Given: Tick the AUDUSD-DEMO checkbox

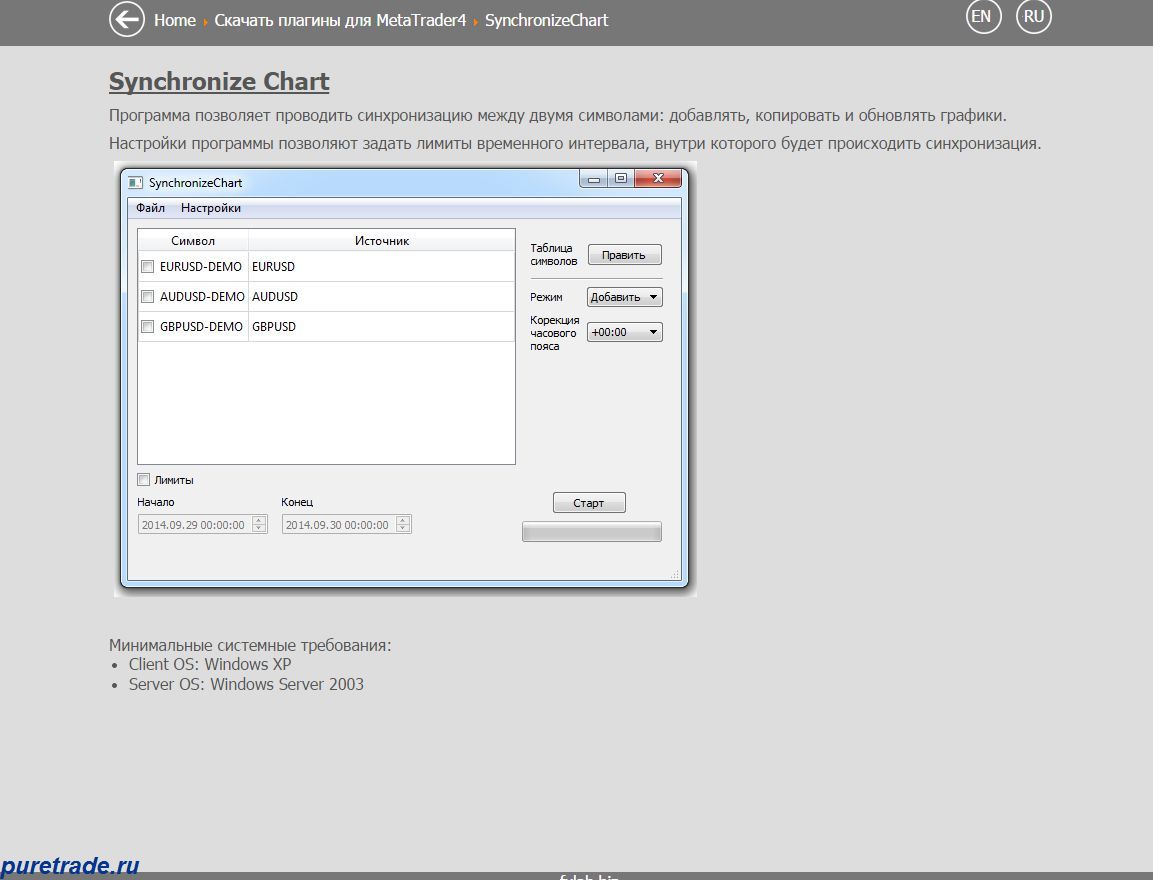Looking at the screenshot, I should click(148, 297).
